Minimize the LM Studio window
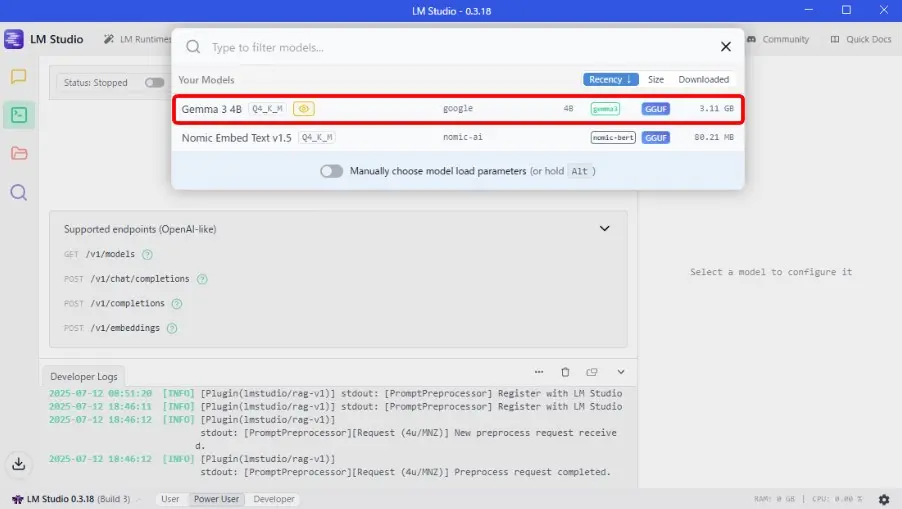This screenshot has width=902, height=509. coord(809,10)
